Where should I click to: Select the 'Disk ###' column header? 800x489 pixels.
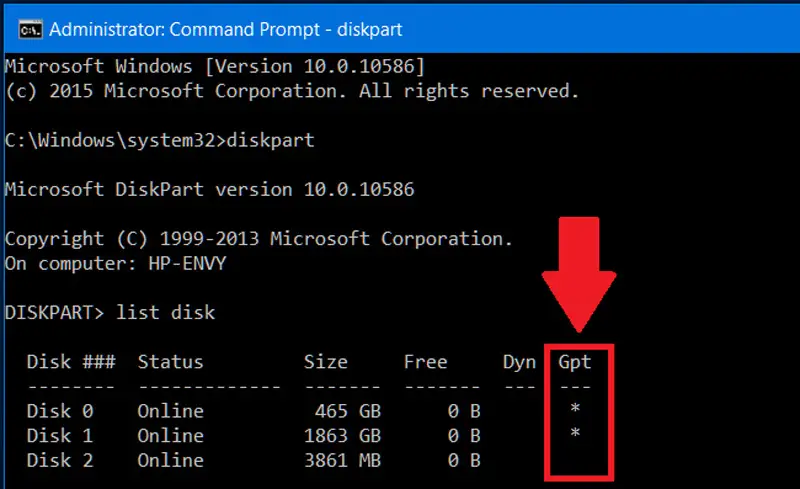pyautogui.click(x=70, y=362)
